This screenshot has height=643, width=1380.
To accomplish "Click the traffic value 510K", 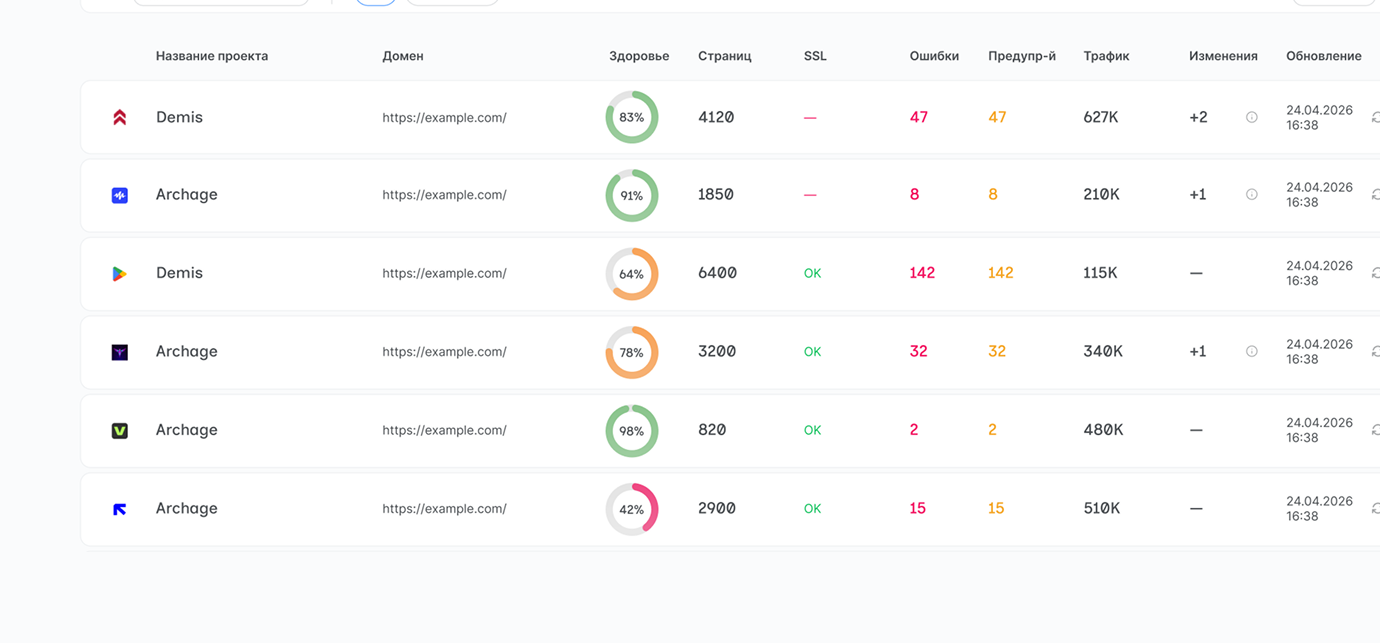I will [x=1102, y=509].
